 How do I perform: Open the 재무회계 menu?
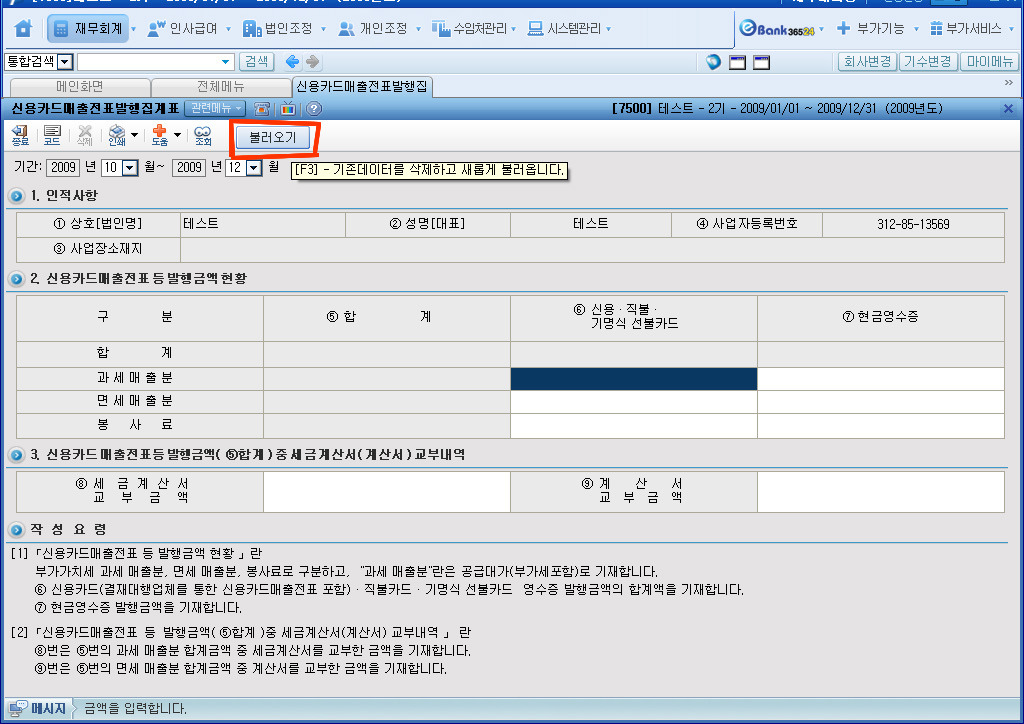88,29
